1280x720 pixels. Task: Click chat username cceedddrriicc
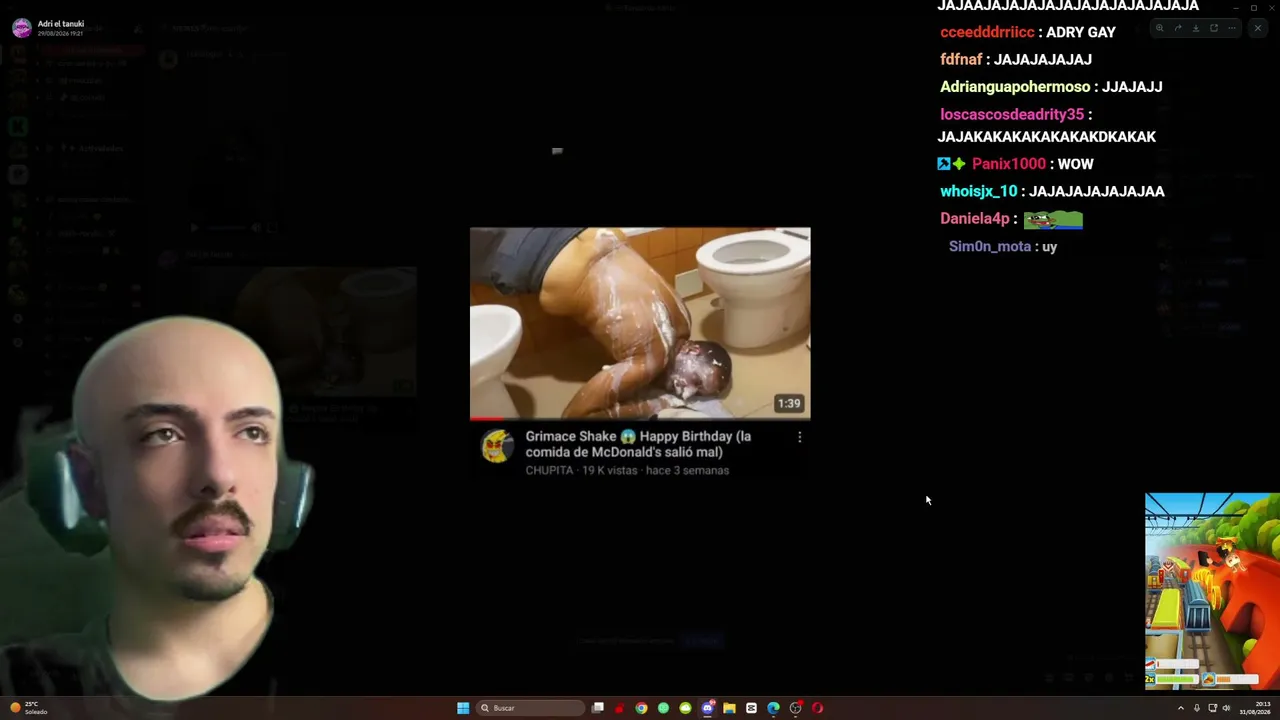987,32
